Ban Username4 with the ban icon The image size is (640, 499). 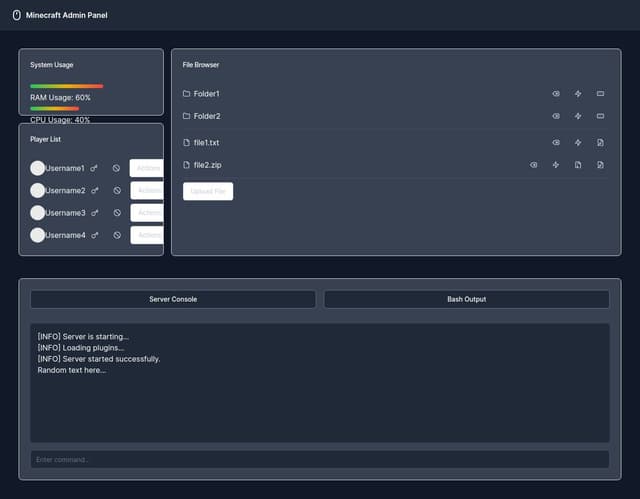coord(117,235)
